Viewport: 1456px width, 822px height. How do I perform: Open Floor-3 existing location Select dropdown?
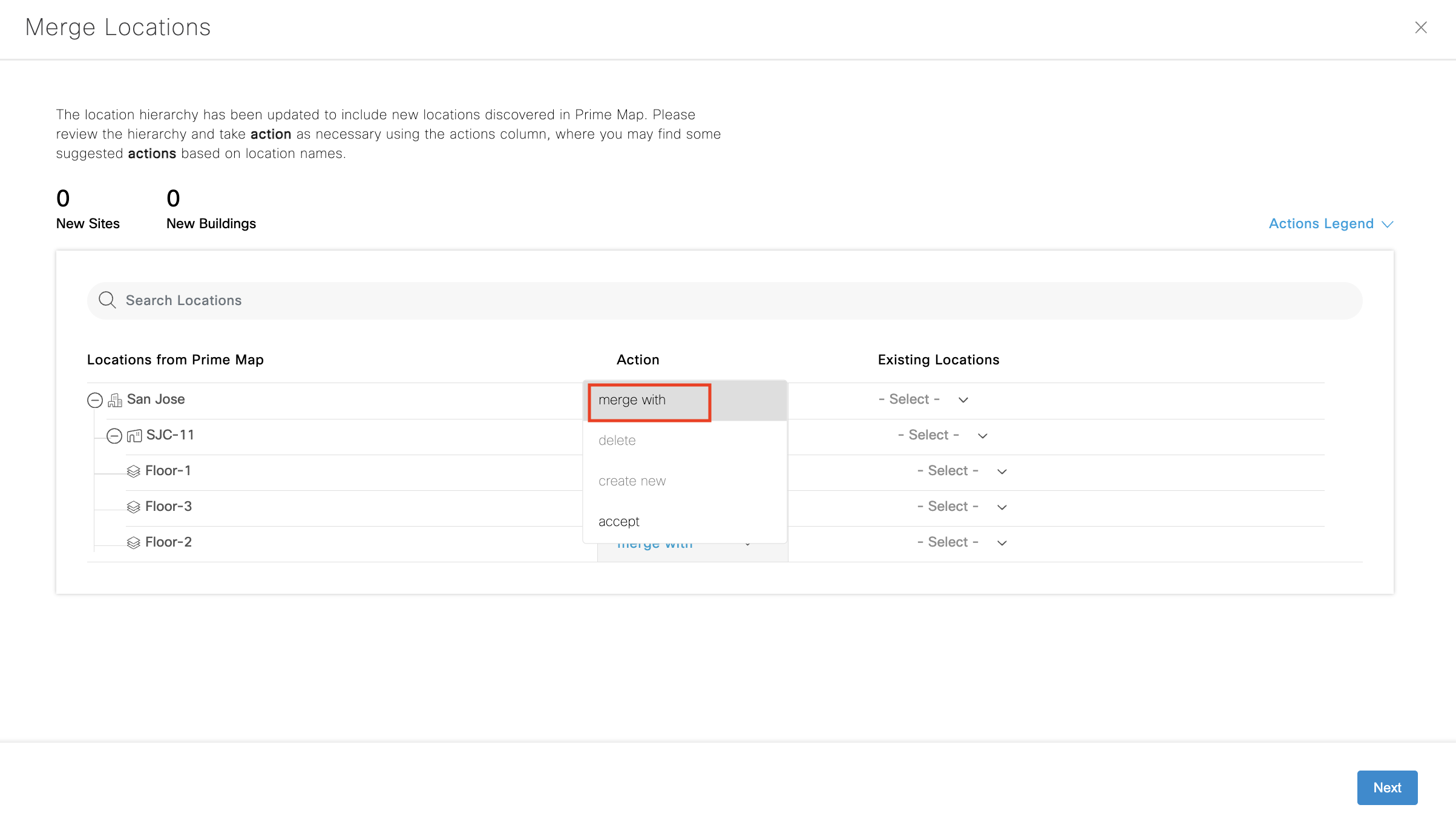coord(962,507)
